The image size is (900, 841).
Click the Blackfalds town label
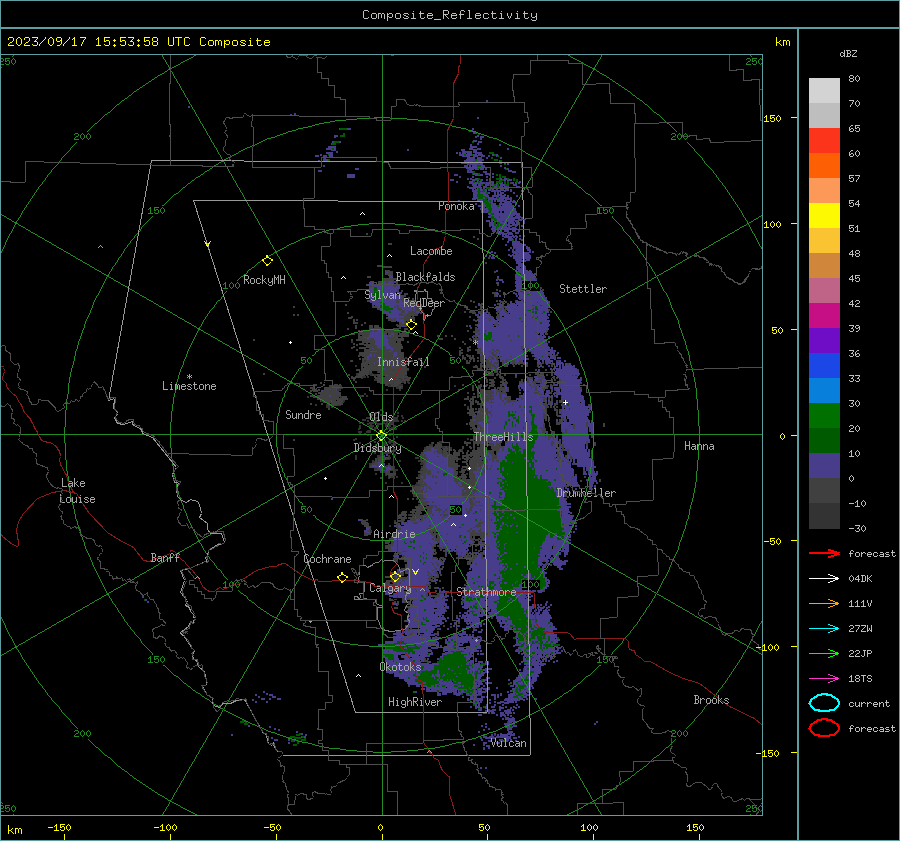pyautogui.click(x=425, y=277)
